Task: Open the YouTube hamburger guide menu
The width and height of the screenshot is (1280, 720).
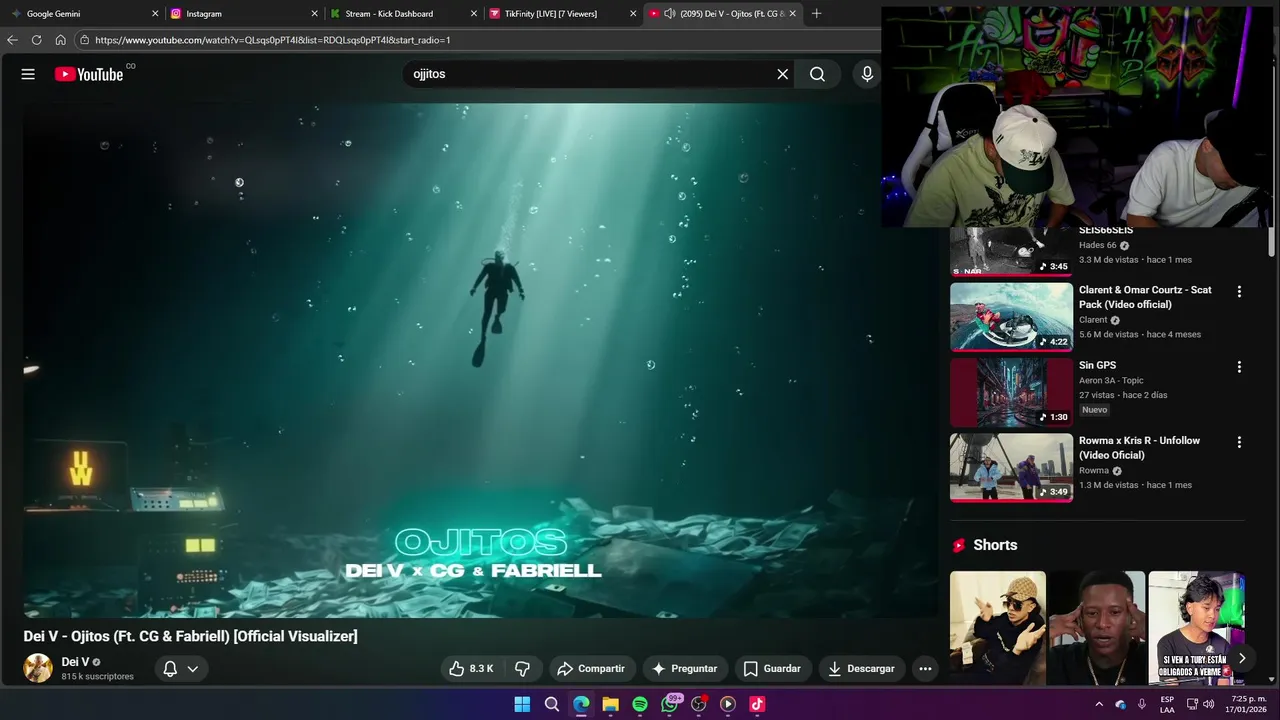Action: pyautogui.click(x=28, y=74)
